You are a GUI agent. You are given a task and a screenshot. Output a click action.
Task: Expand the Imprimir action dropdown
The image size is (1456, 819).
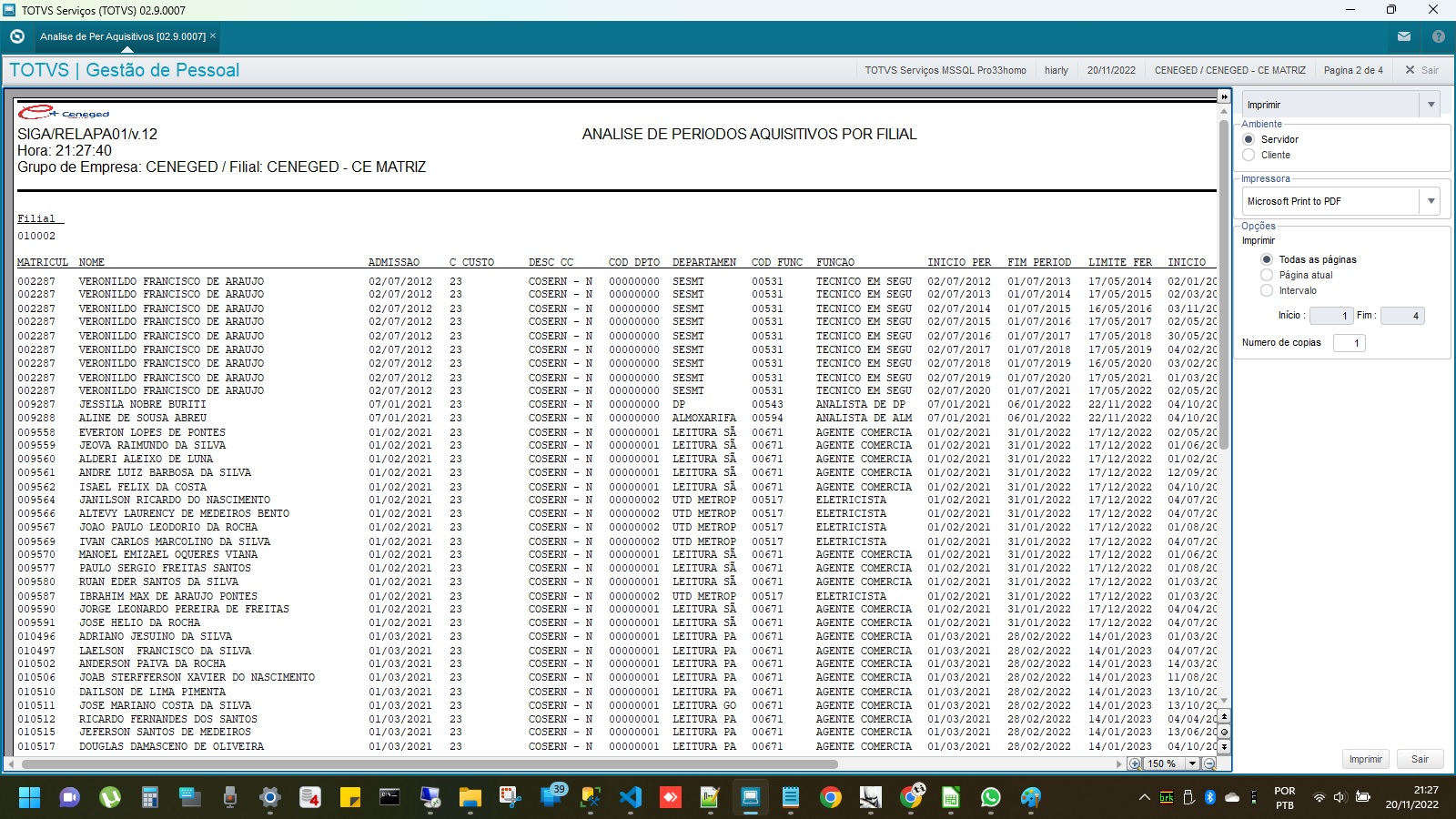[1431, 105]
